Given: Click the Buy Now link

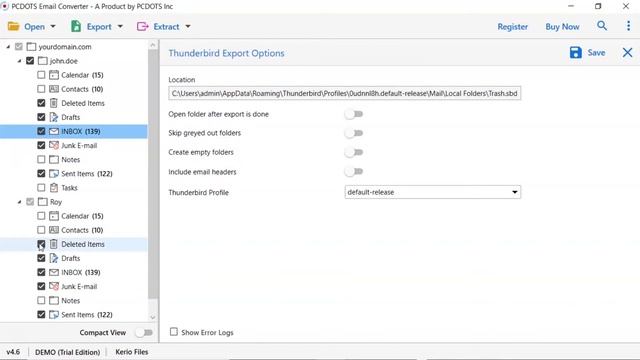Looking at the screenshot, I should pyautogui.click(x=562, y=27).
